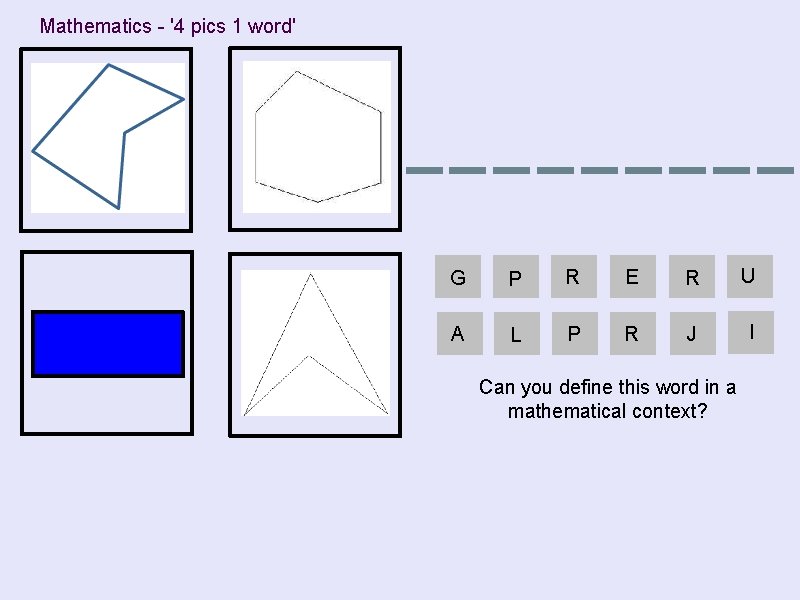This screenshot has width=800, height=600.
Task: Choose the letter U tile
Action: pos(750,277)
